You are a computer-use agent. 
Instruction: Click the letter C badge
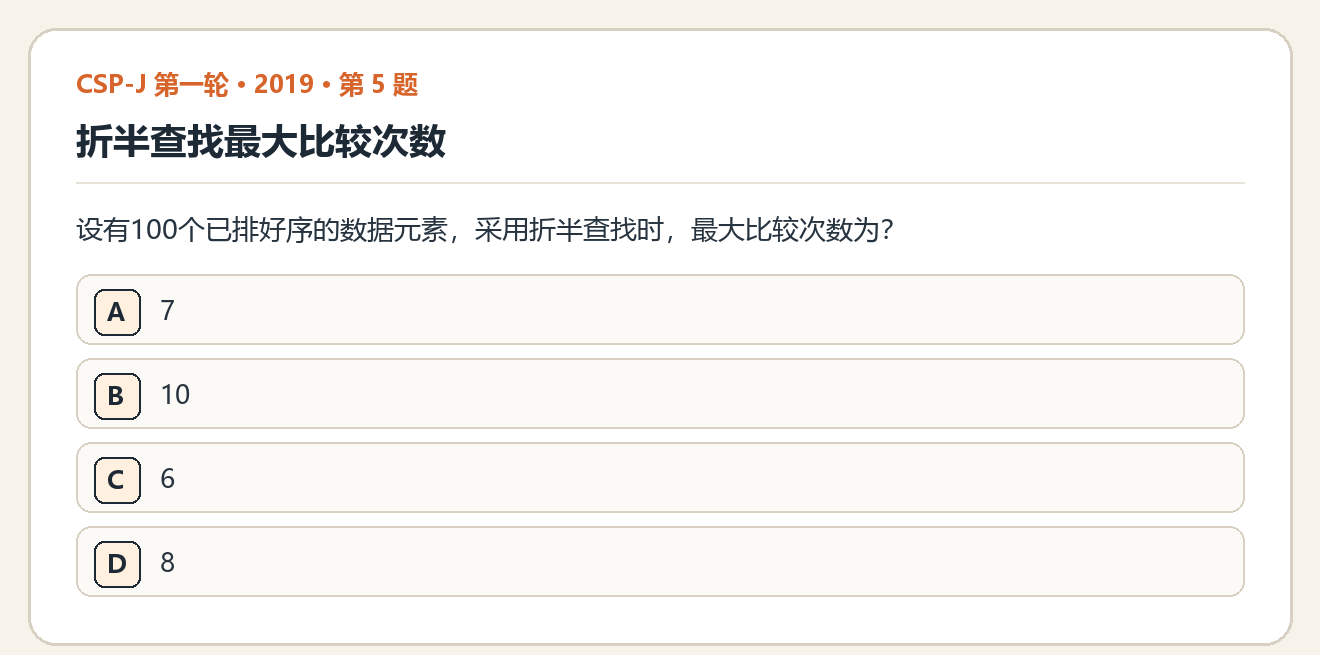coord(117,479)
